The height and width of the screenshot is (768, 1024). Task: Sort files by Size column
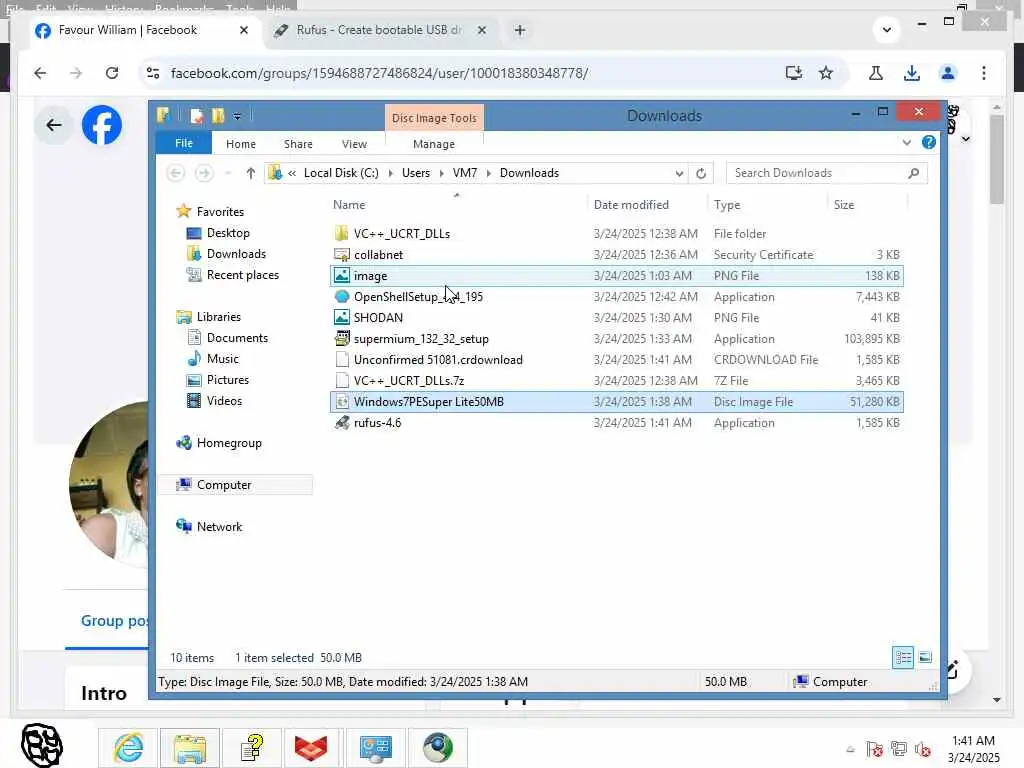(844, 204)
